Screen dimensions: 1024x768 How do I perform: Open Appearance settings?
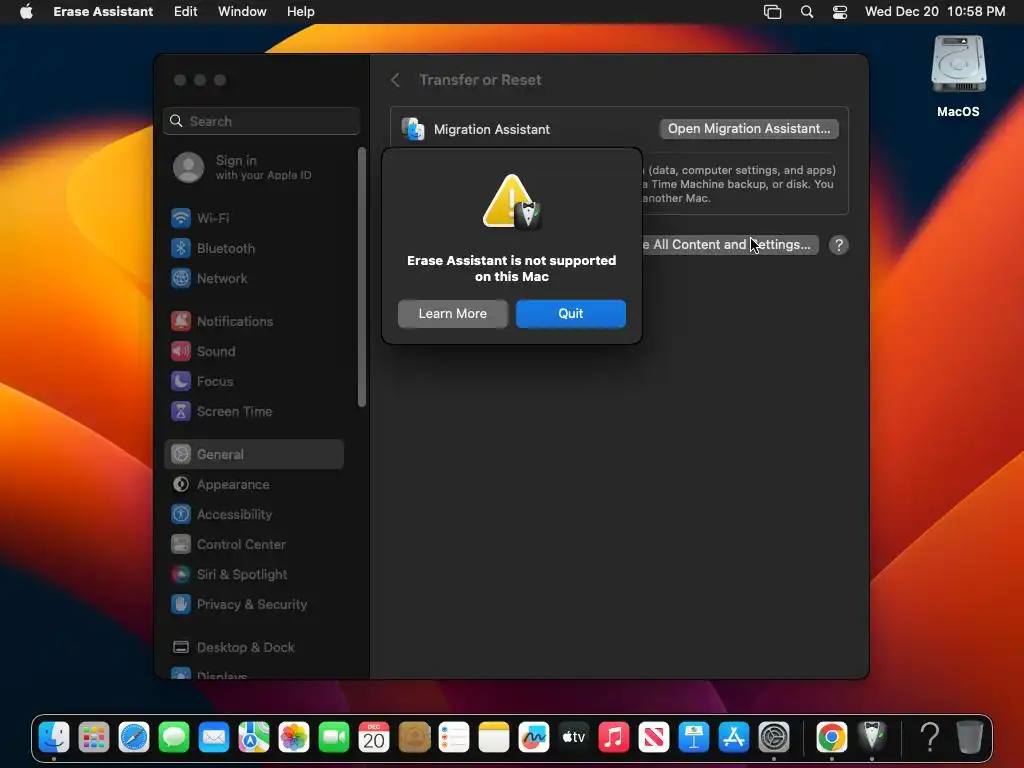pyautogui.click(x=255, y=485)
